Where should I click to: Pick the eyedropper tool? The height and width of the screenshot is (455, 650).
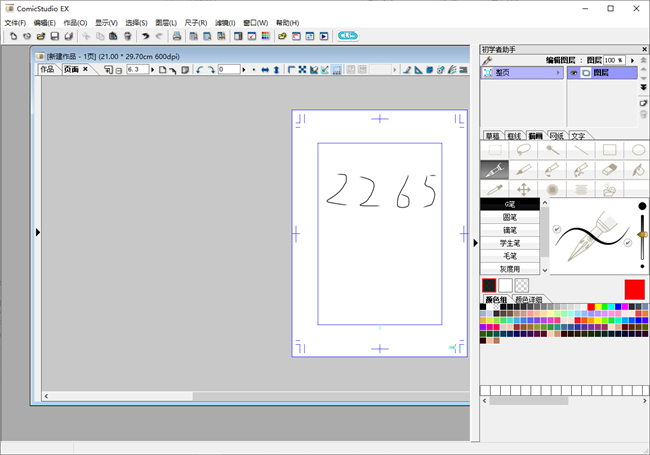tap(493, 189)
